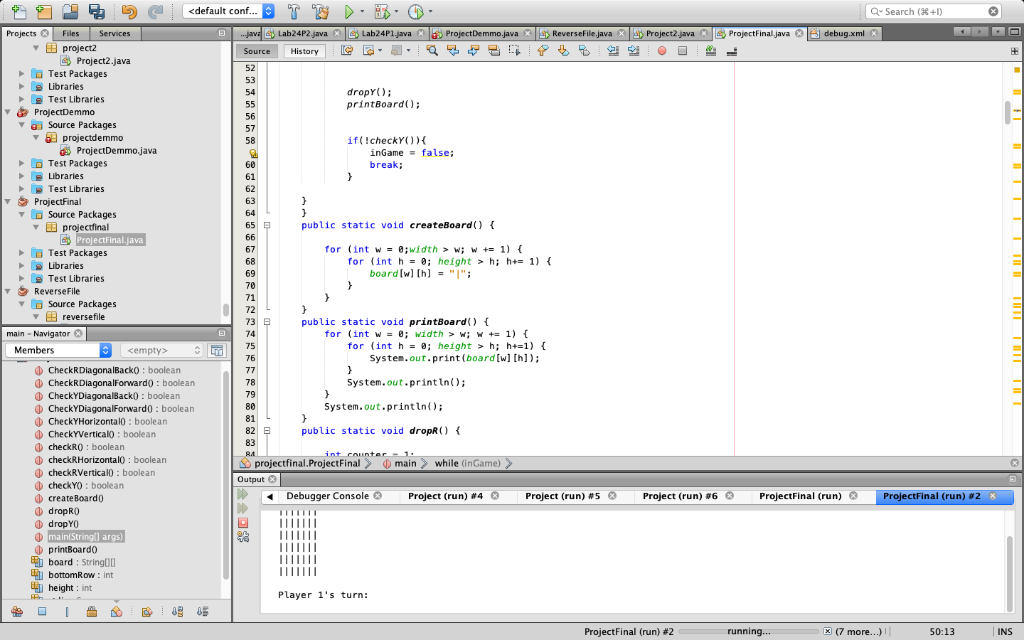Toggle Rectangular Selection in the editor toolbar

coord(515,50)
